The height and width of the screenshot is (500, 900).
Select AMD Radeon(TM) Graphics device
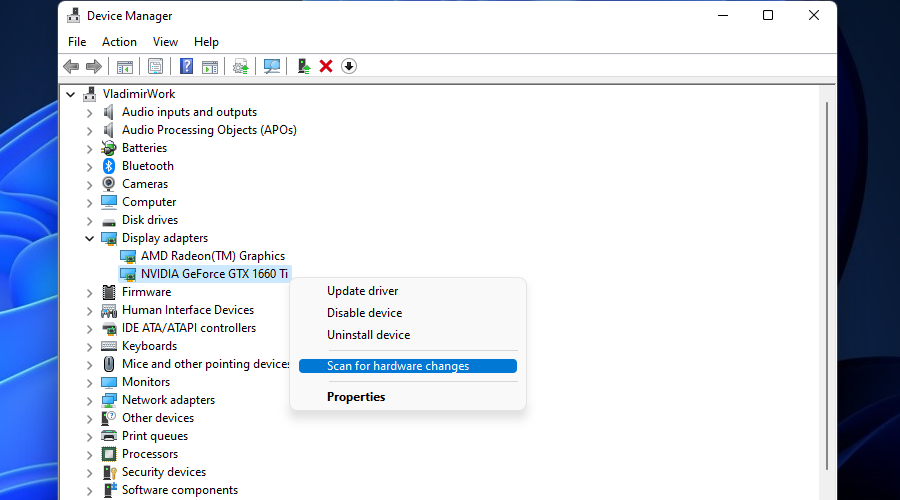(x=213, y=256)
